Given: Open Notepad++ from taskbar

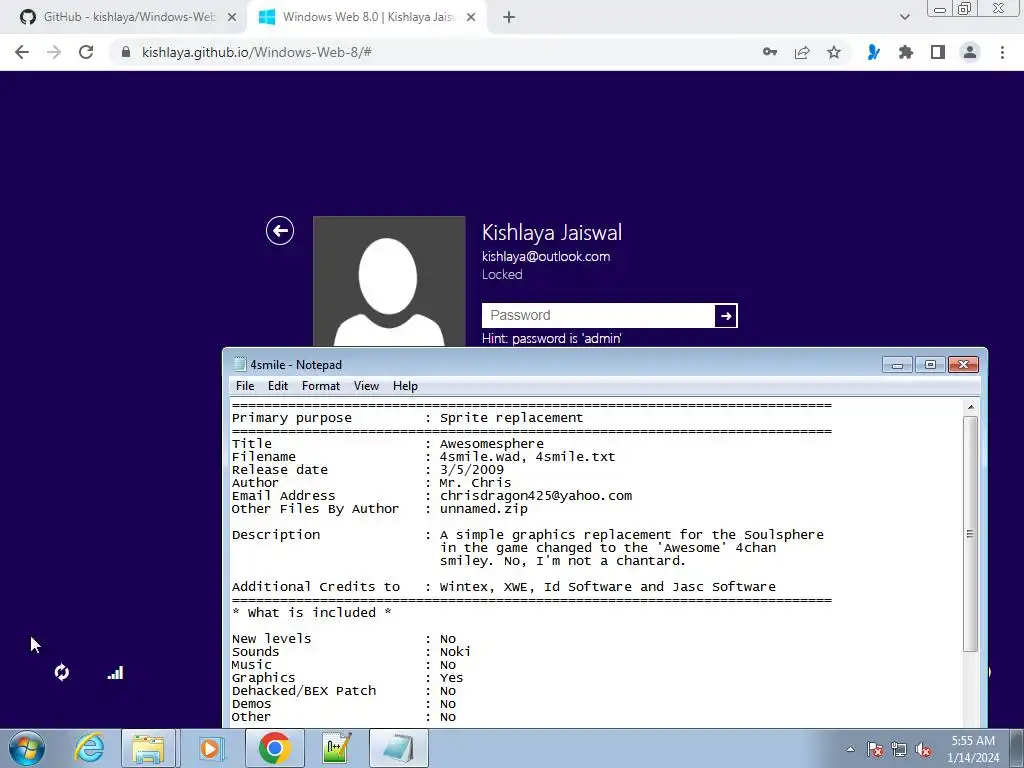Looking at the screenshot, I should [x=336, y=748].
